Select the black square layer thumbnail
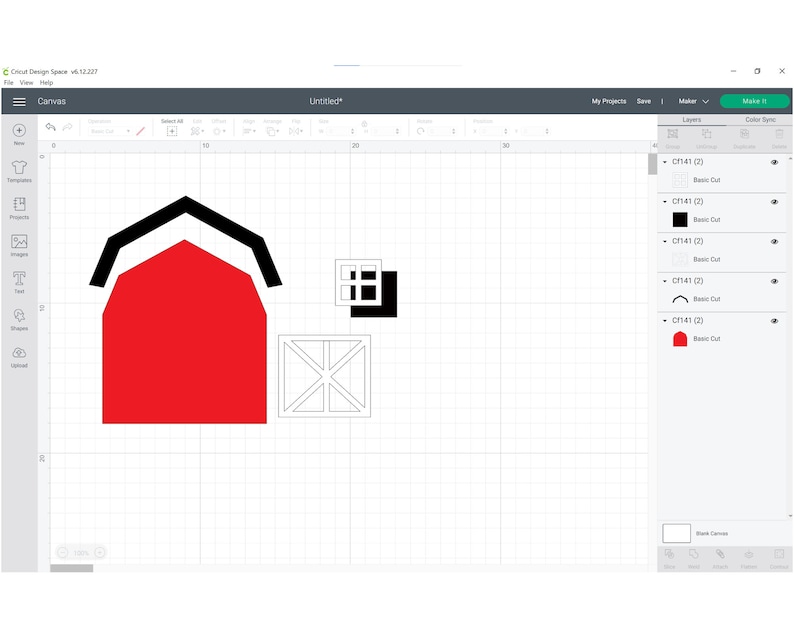 coord(680,219)
